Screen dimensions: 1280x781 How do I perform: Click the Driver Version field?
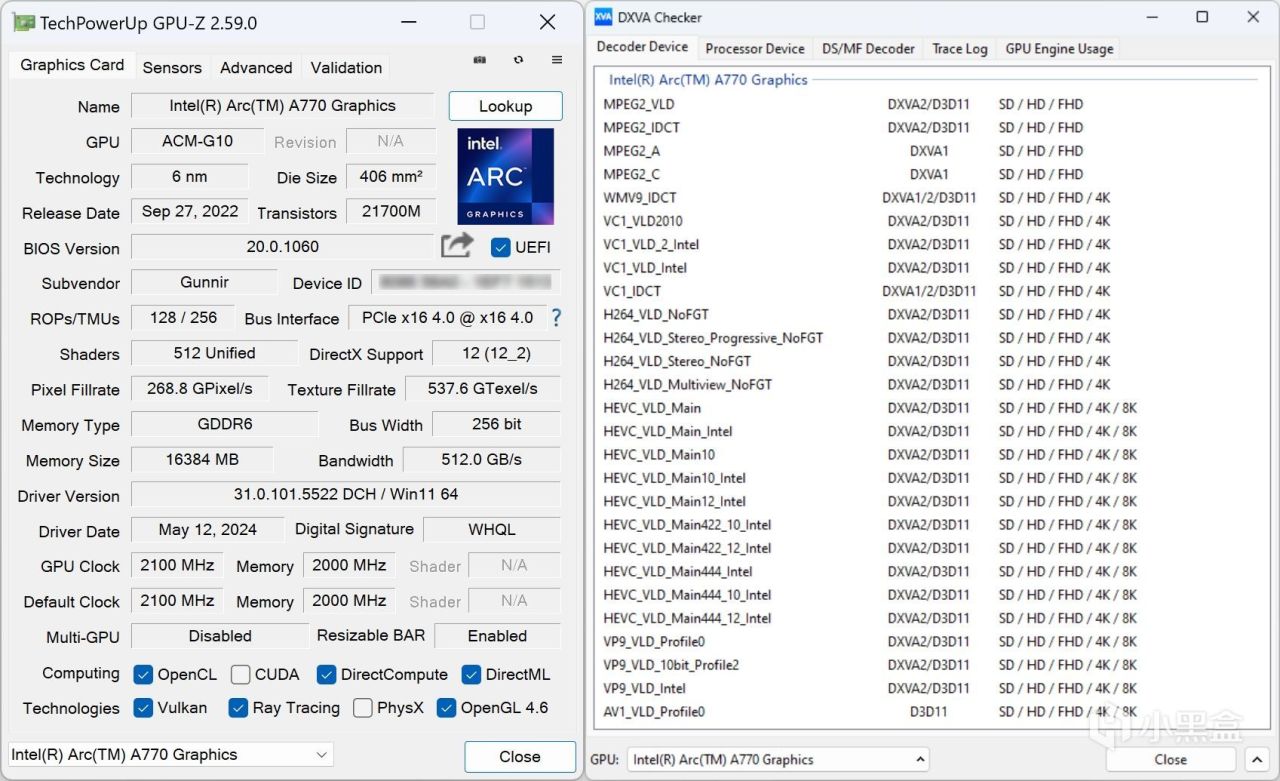tap(346, 494)
